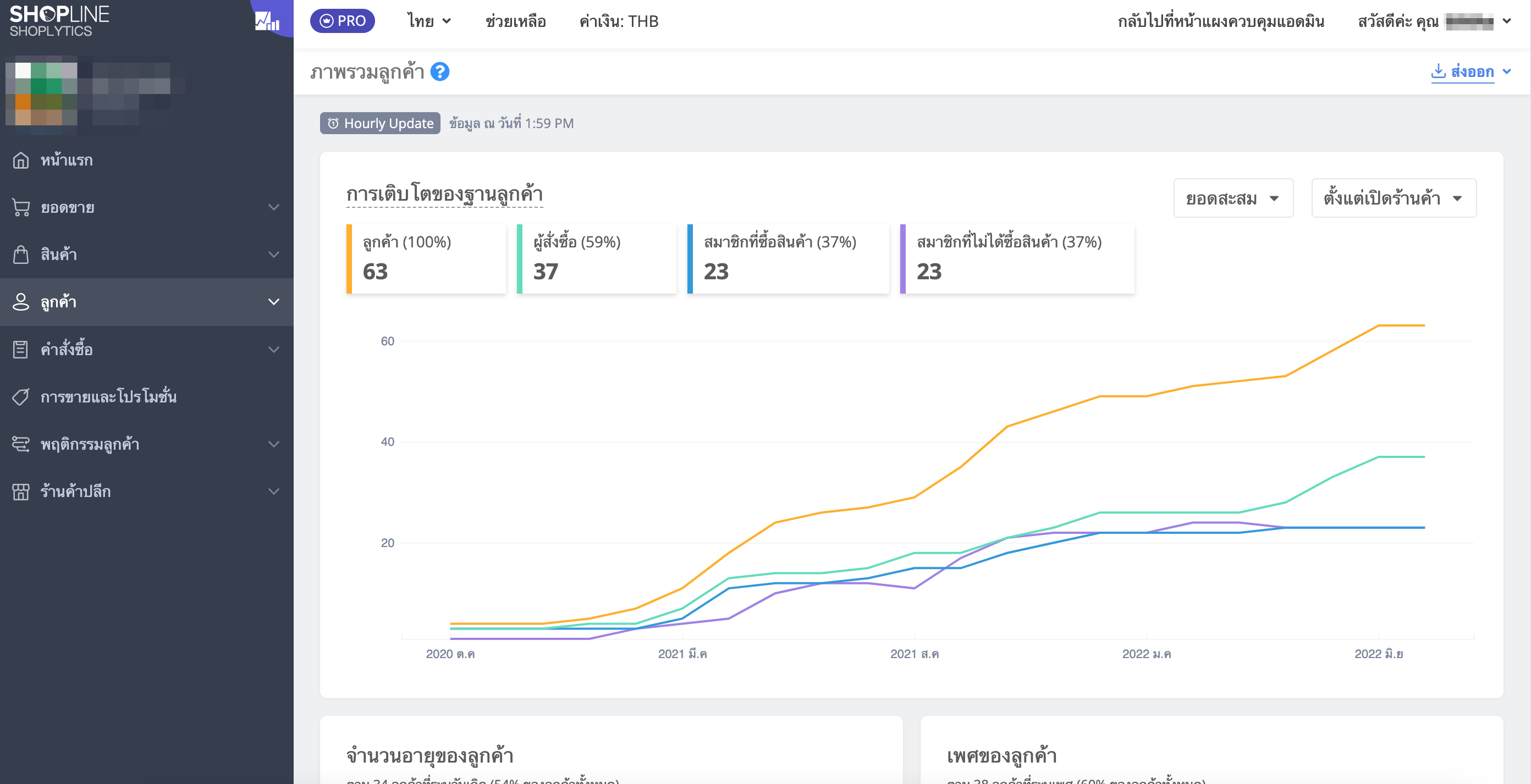
Task: Click the tag icon for การขายและโปรโมชั่น
Action: tap(21, 396)
